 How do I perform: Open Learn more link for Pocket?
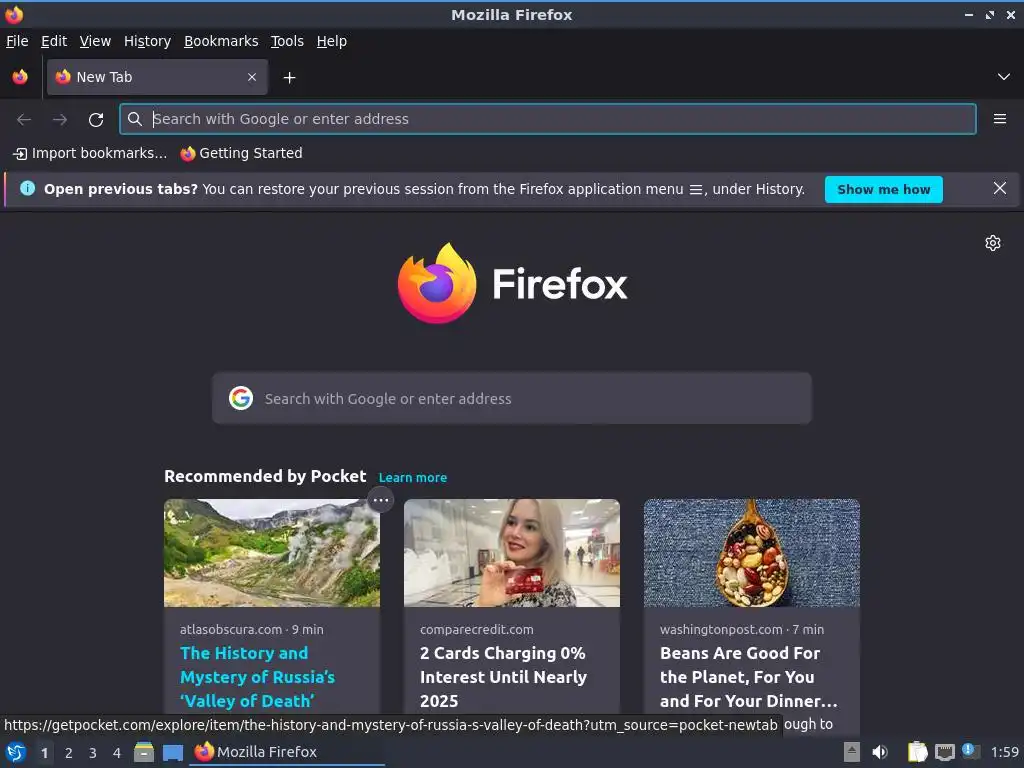point(413,477)
